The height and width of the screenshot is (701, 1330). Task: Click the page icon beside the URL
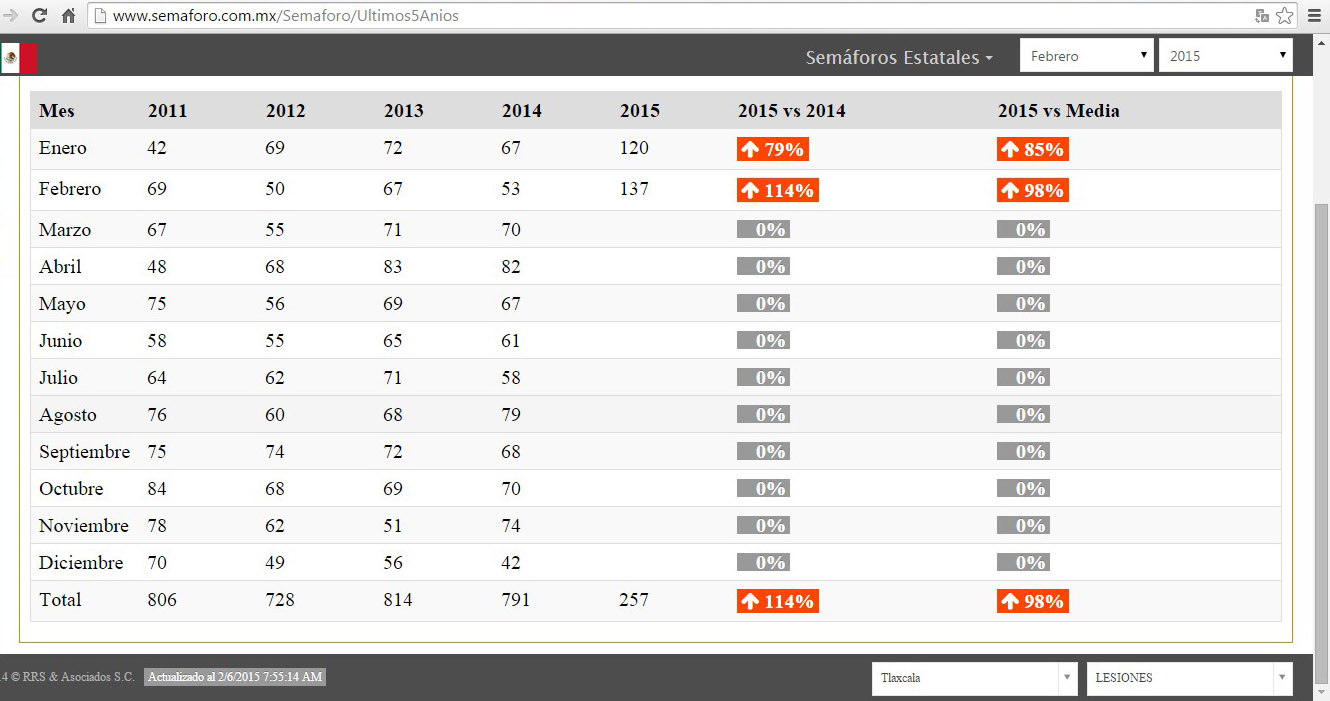(100, 16)
